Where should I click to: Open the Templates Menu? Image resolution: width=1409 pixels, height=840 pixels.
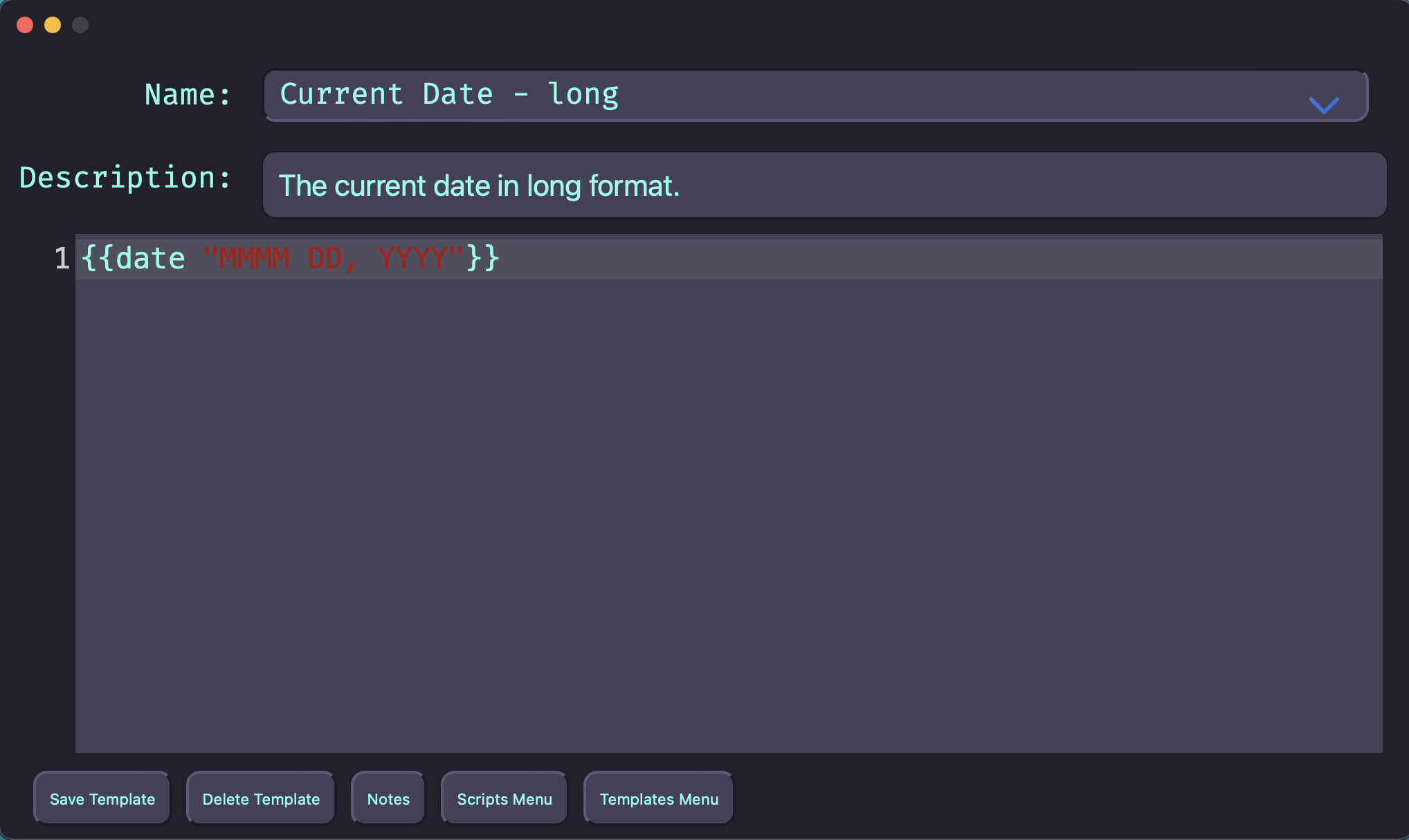(x=659, y=798)
